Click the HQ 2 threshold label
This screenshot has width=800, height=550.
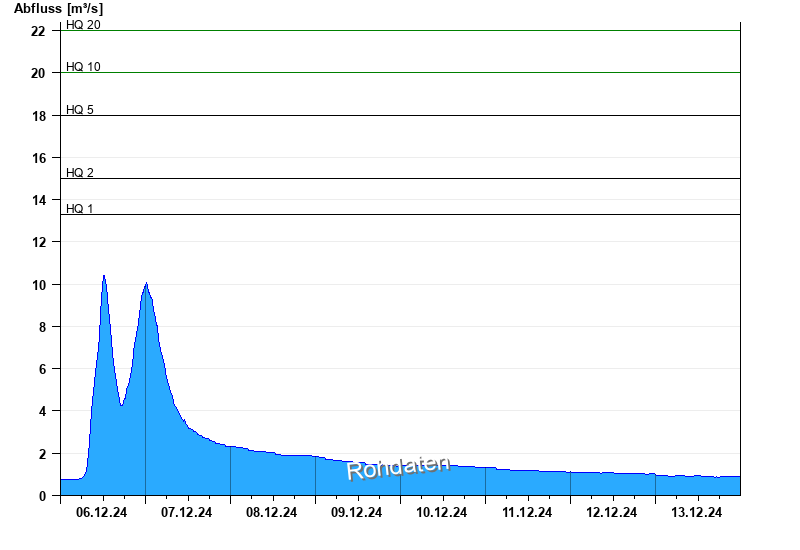tap(80, 172)
